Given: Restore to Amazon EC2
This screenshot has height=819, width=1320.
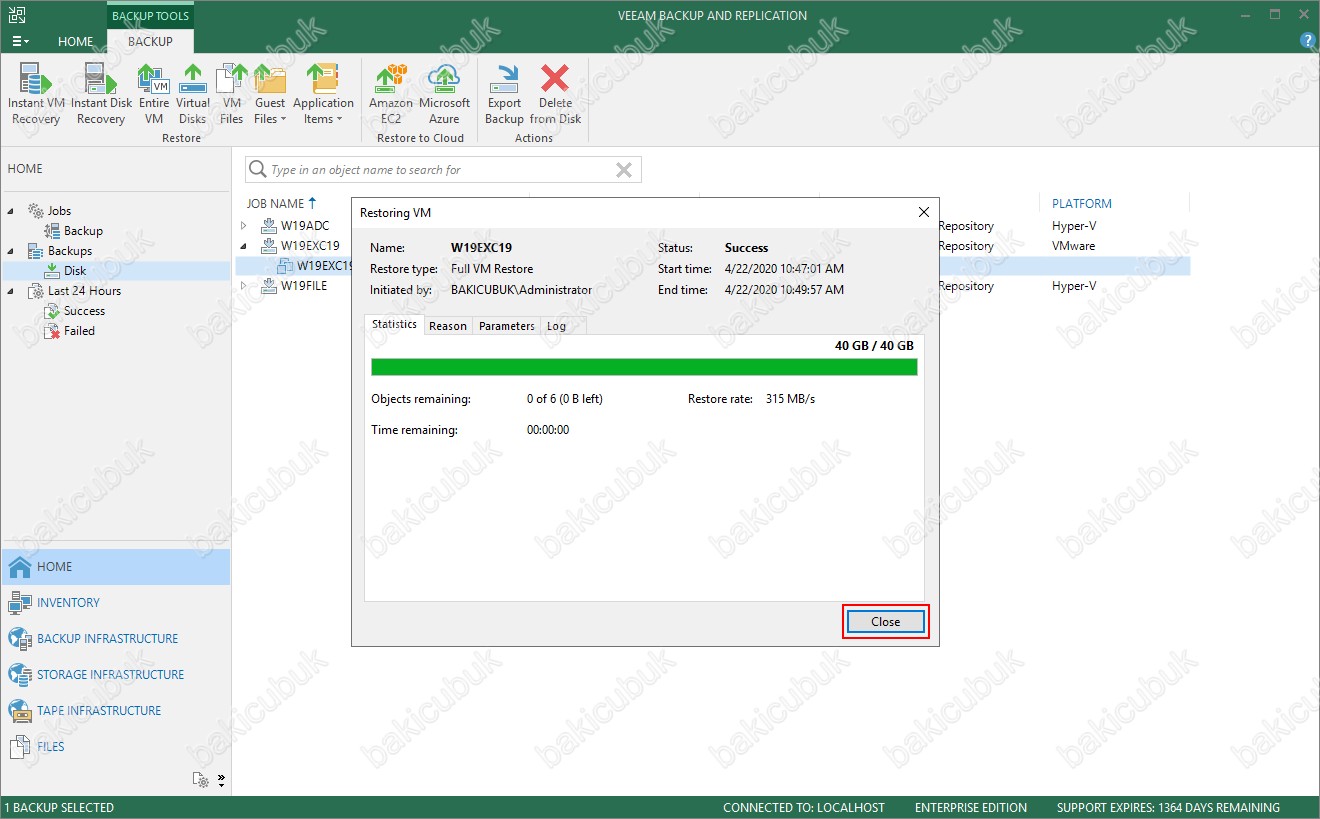Looking at the screenshot, I should pyautogui.click(x=391, y=94).
